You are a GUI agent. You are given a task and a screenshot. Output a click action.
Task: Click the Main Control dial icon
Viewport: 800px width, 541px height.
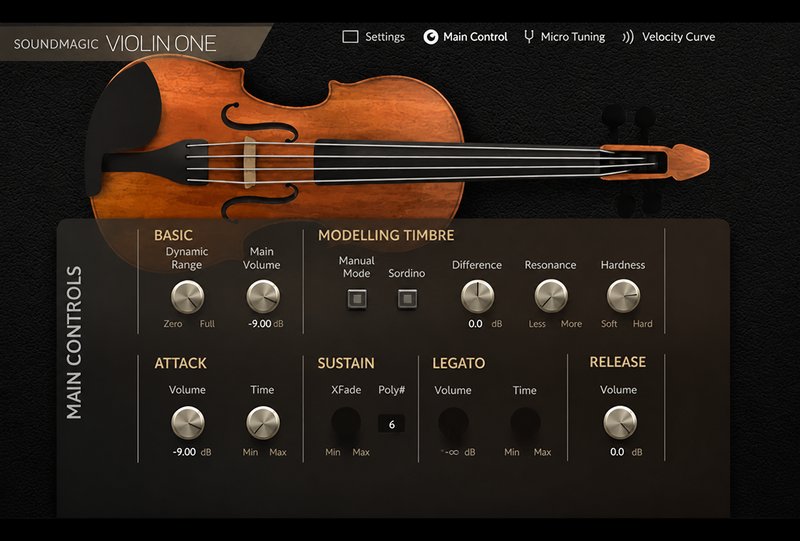click(x=431, y=37)
